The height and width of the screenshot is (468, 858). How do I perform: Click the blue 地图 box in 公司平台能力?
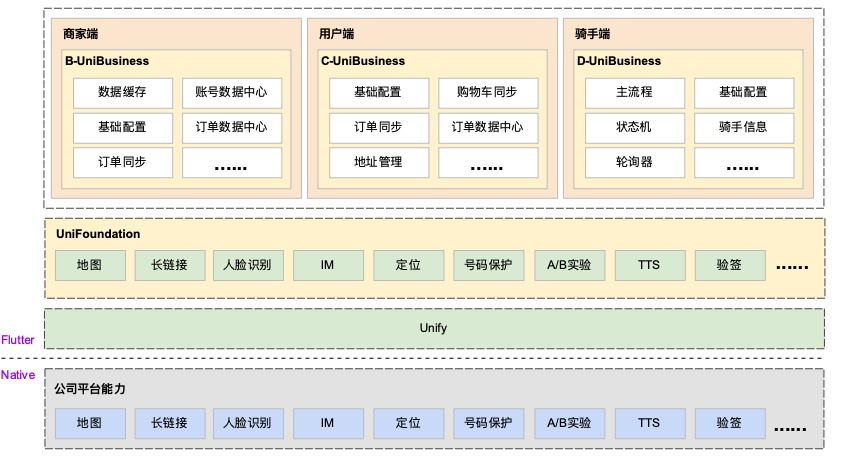click(x=90, y=424)
